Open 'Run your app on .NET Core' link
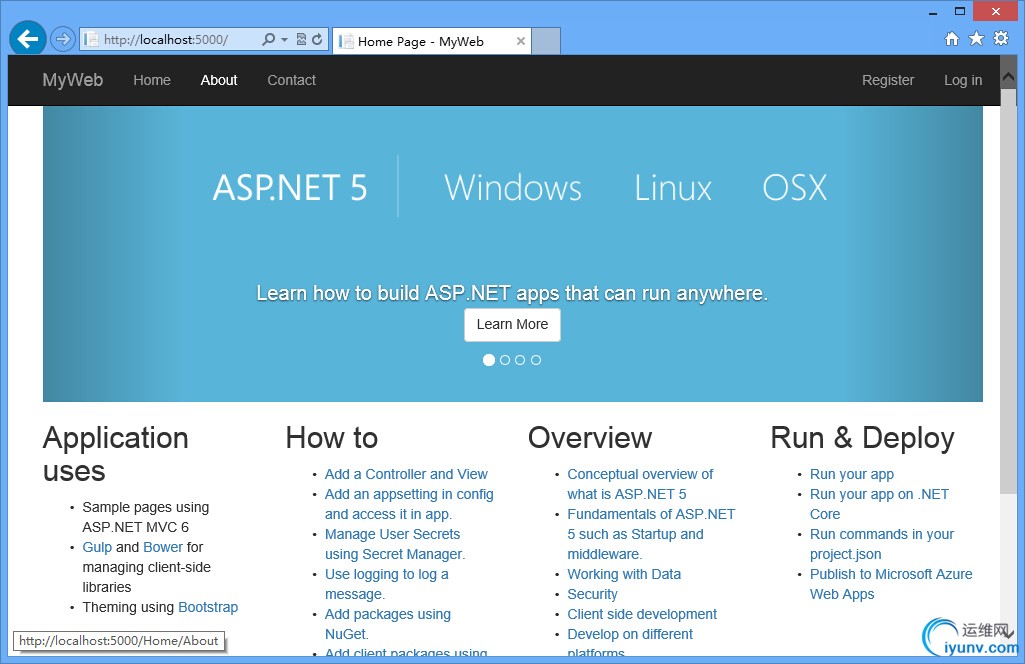 [x=879, y=504]
